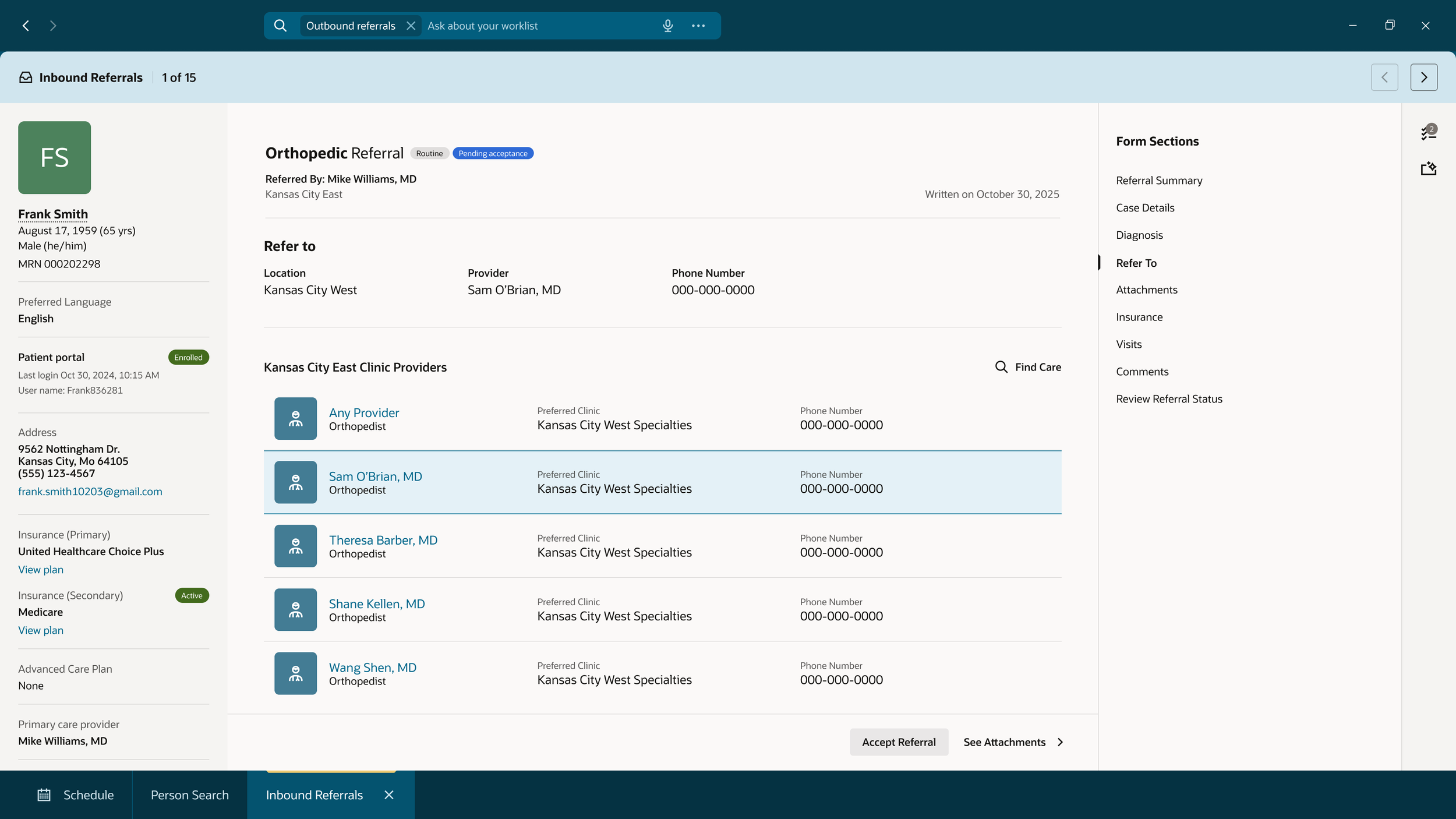1456x819 pixels.
Task: Click the Theresa Barber provider avatar icon
Action: [x=295, y=546]
